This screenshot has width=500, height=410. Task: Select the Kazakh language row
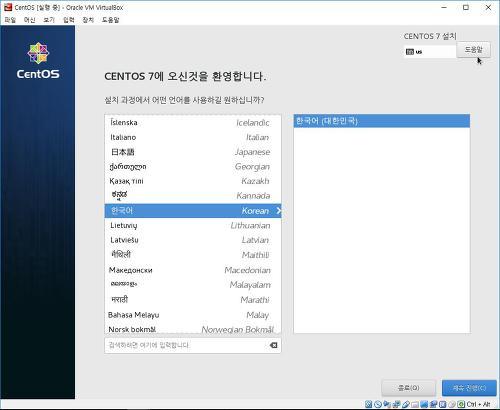[193, 181]
